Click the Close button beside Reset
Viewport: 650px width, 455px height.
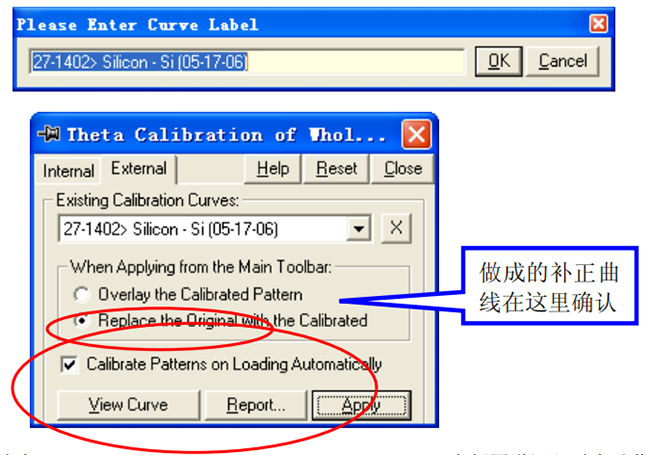coord(402,169)
